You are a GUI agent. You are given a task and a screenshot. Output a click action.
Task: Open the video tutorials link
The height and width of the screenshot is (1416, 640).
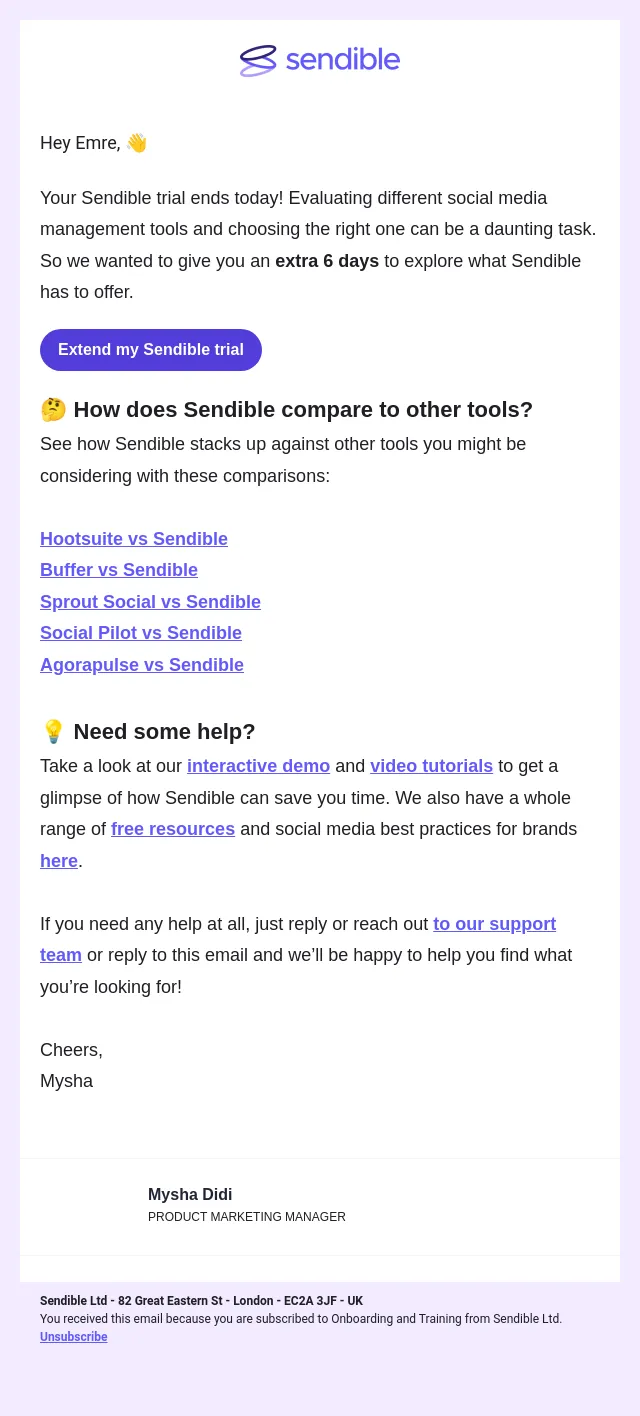tap(431, 766)
